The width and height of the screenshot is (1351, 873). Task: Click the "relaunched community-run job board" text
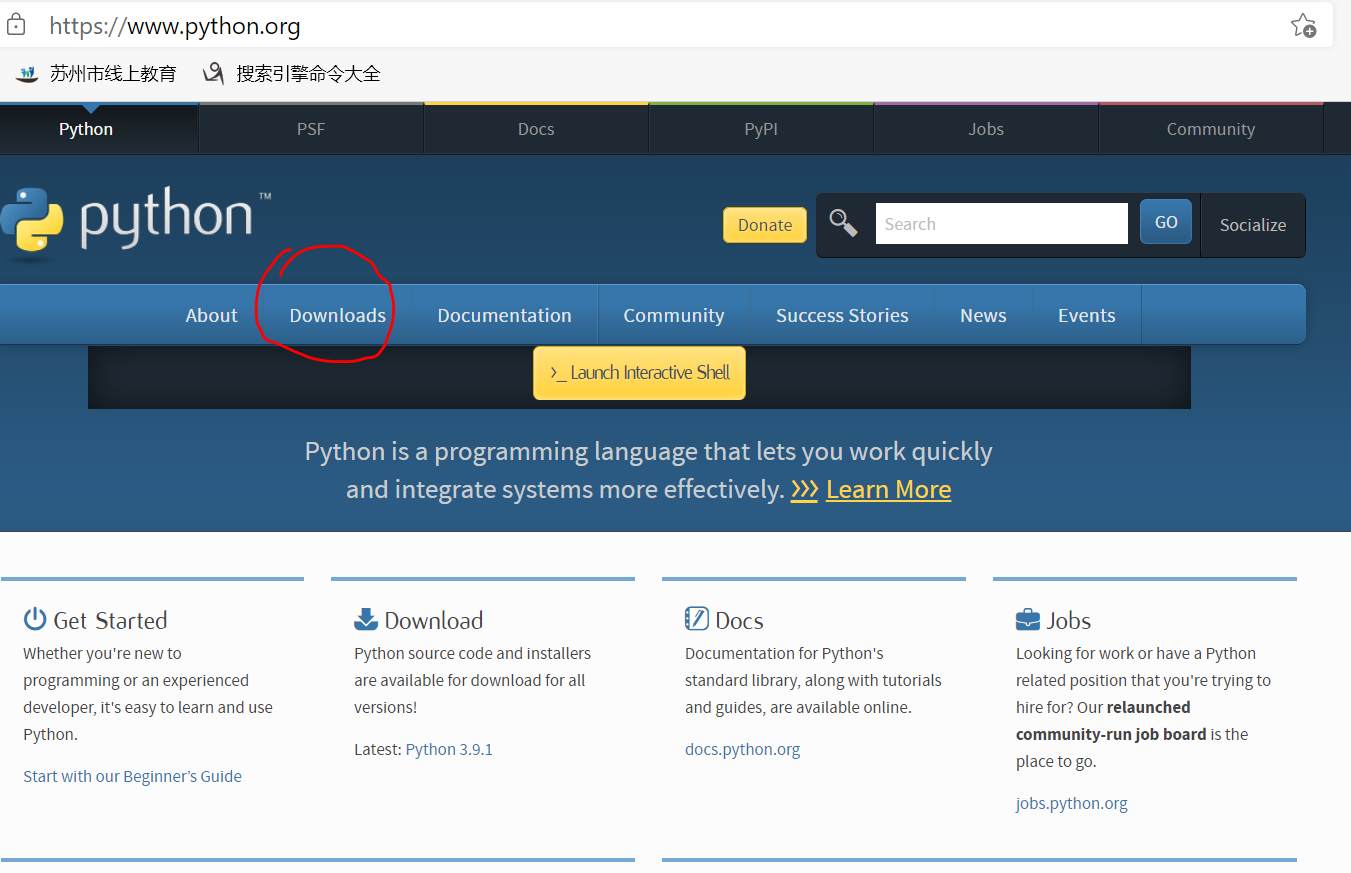(x=1110, y=720)
